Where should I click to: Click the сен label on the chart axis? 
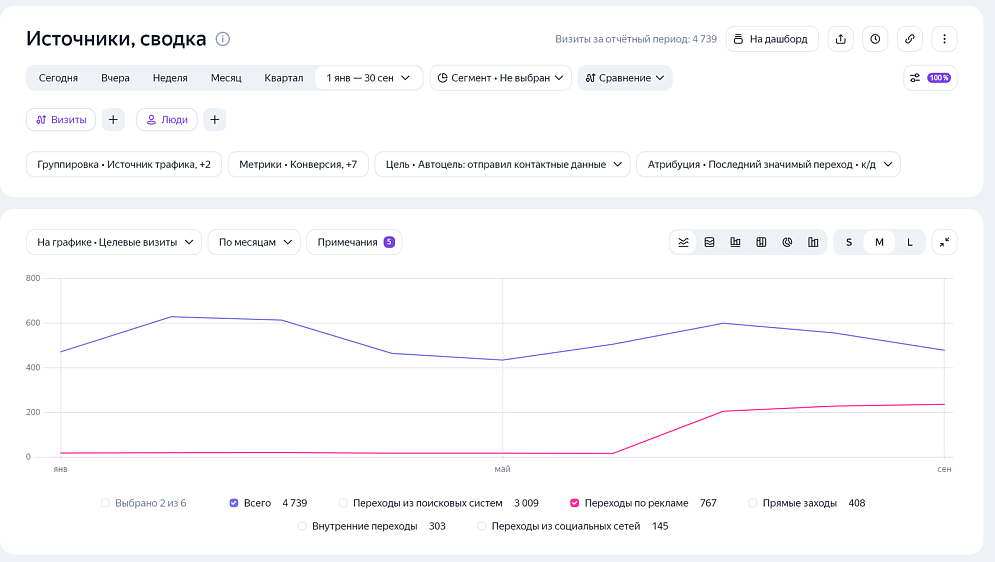pyautogui.click(x=944, y=469)
